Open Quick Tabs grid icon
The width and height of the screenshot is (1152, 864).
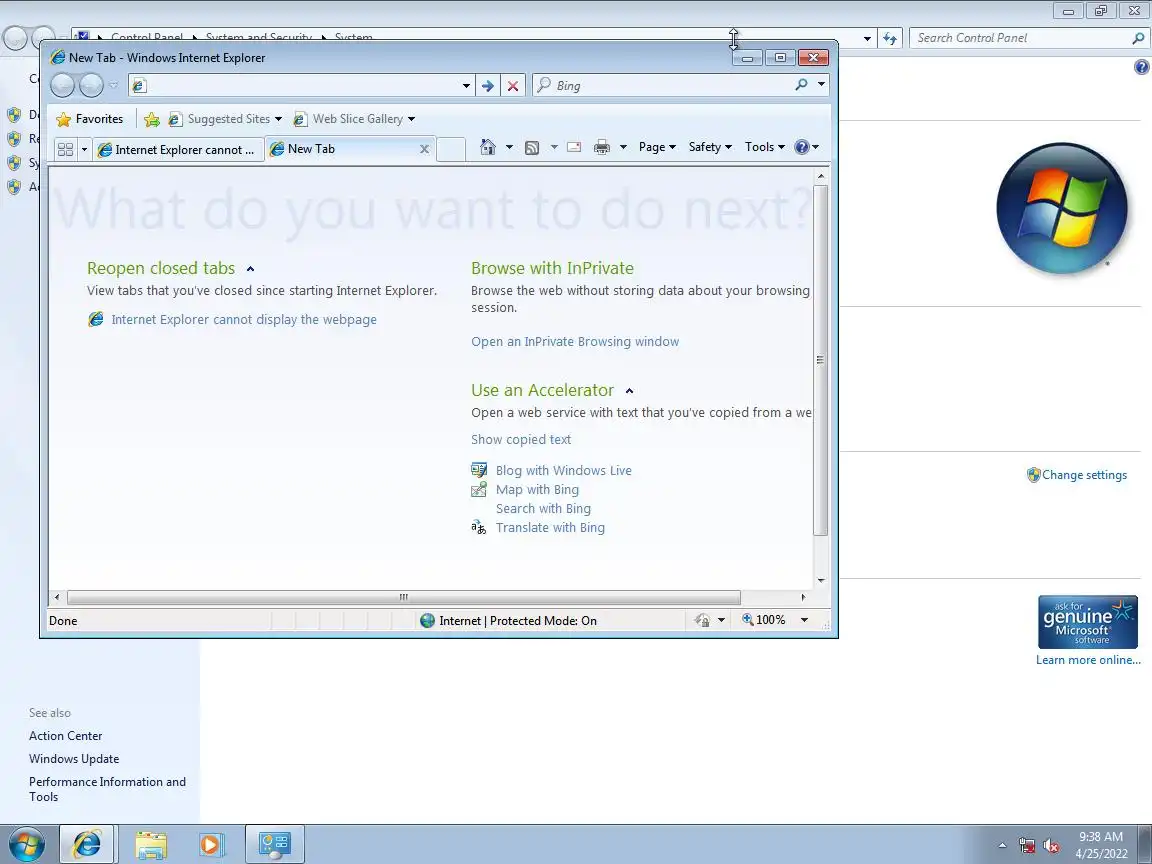[65, 149]
